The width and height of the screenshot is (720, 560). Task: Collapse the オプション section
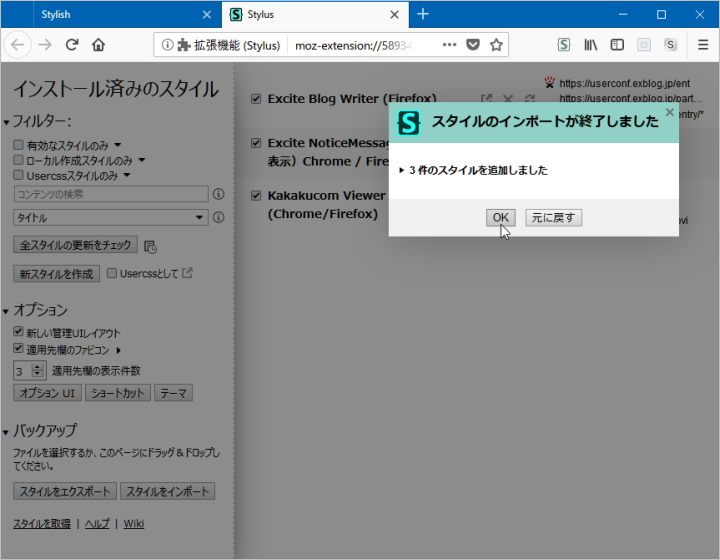(x=6, y=312)
